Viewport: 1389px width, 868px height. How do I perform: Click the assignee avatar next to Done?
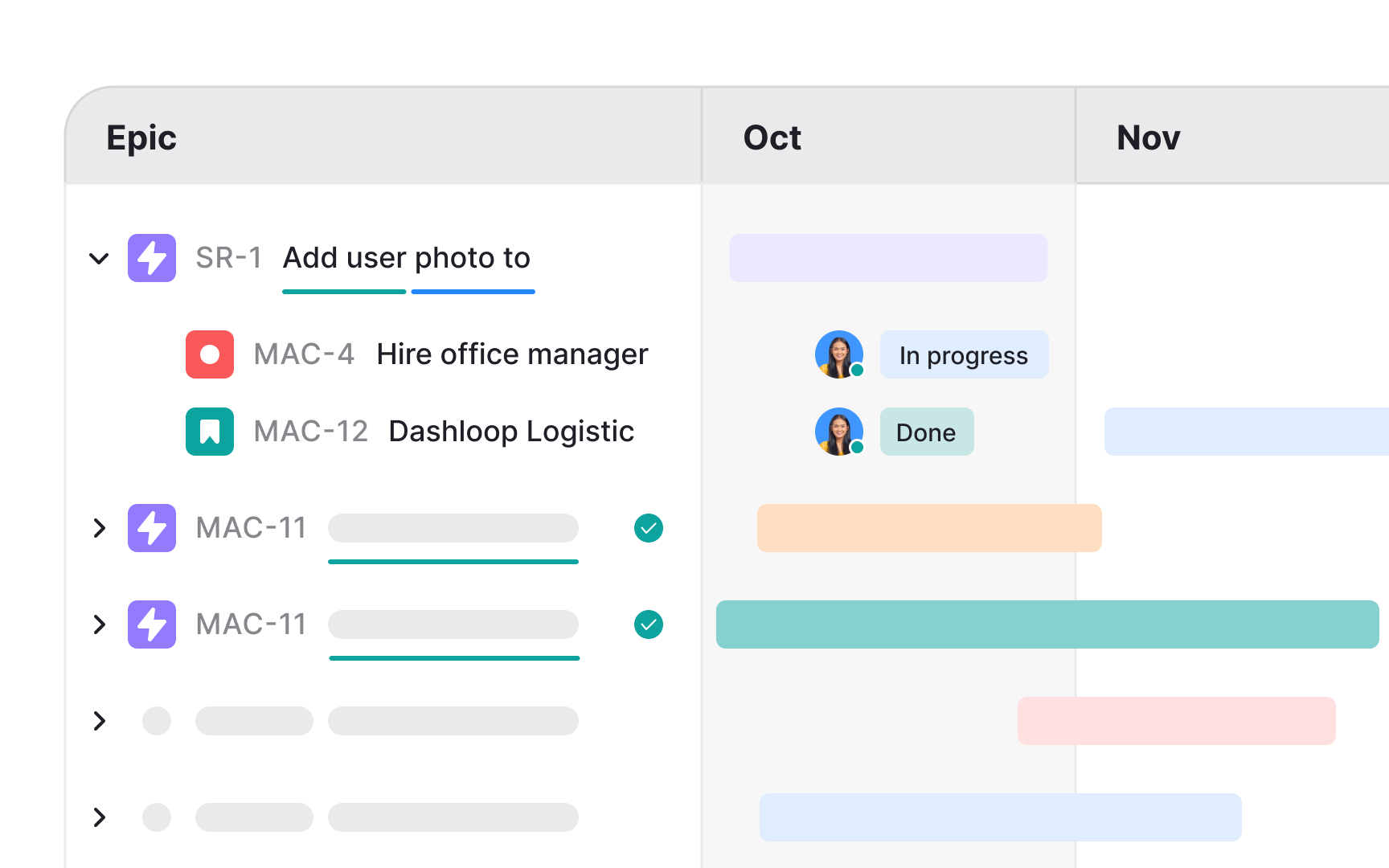point(839,432)
